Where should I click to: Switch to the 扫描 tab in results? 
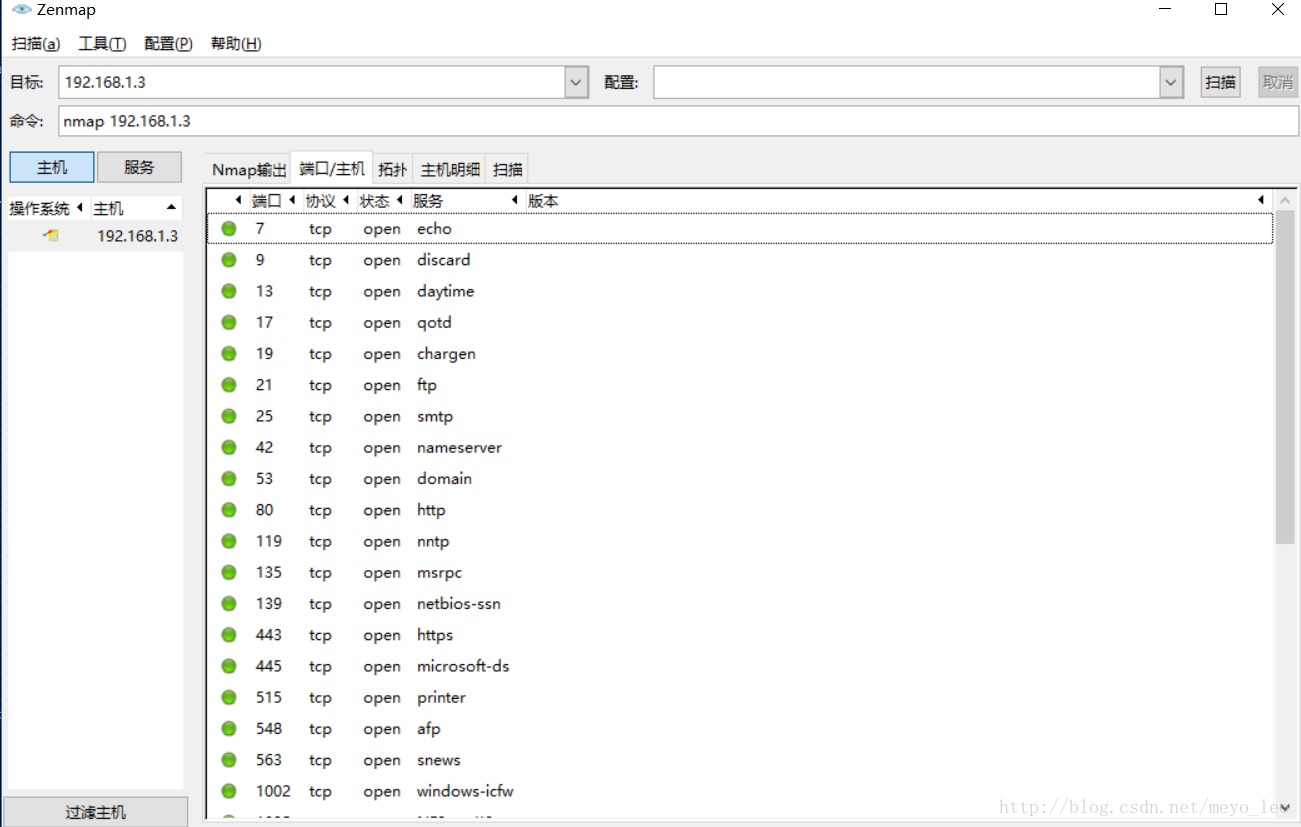[508, 170]
